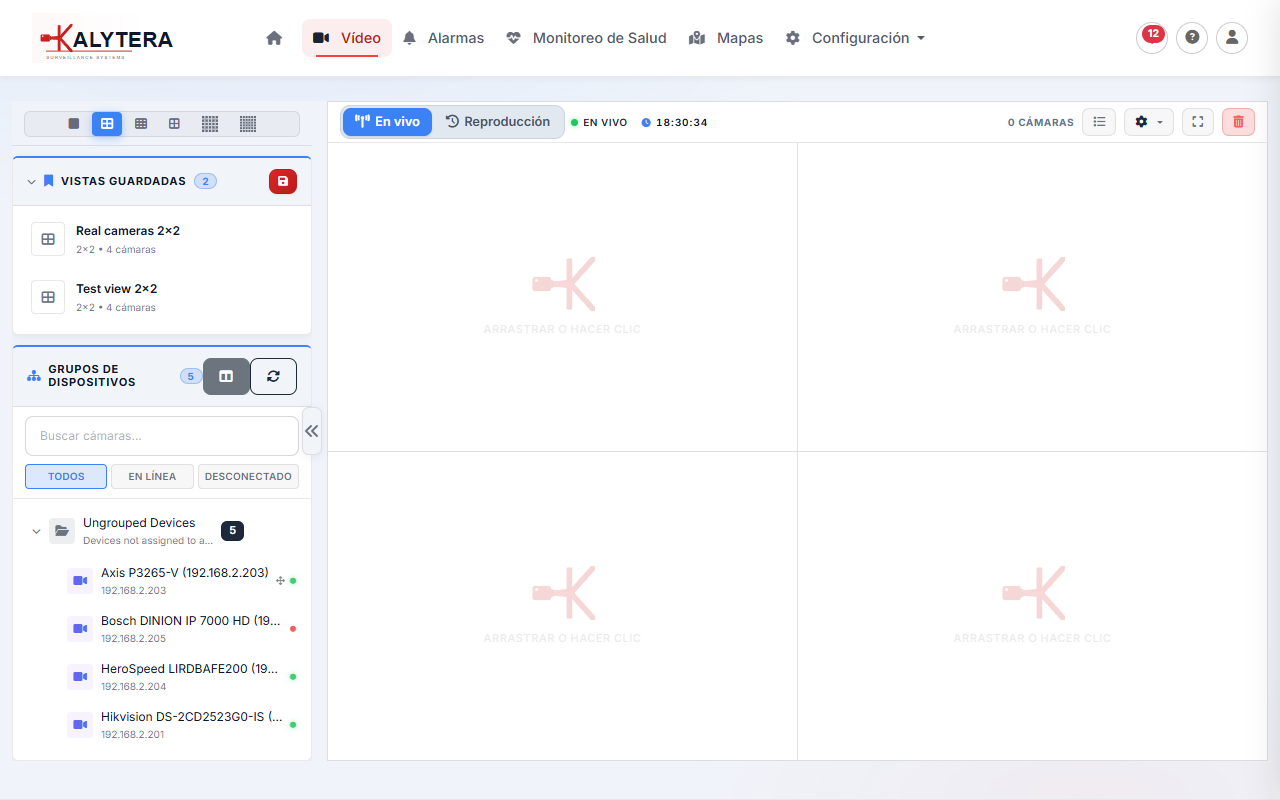Select the fourth layout grid icon
The width and height of the screenshot is (1280, 800).
pos(174,124)
